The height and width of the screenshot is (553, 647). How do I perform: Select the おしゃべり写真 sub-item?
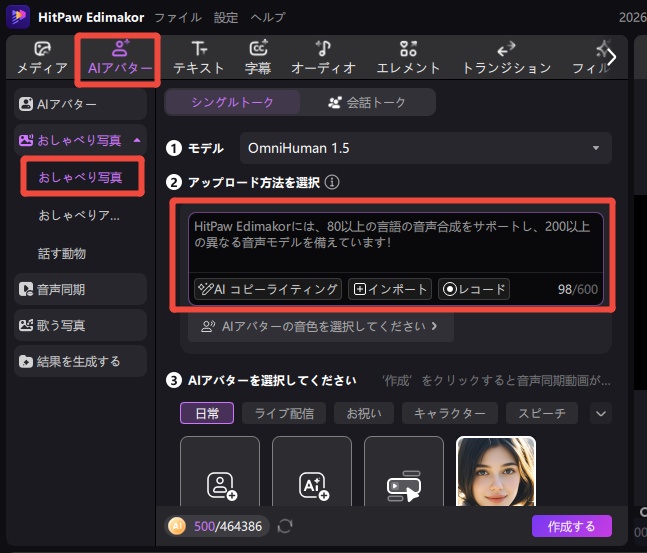pyautogui.click(x=80, y=177)
